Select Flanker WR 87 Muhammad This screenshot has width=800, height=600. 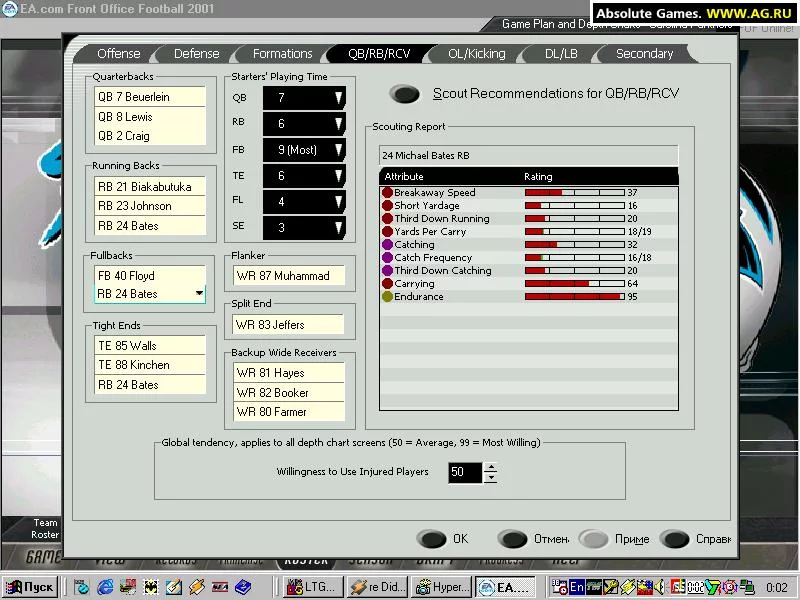[x=289, y=276]
